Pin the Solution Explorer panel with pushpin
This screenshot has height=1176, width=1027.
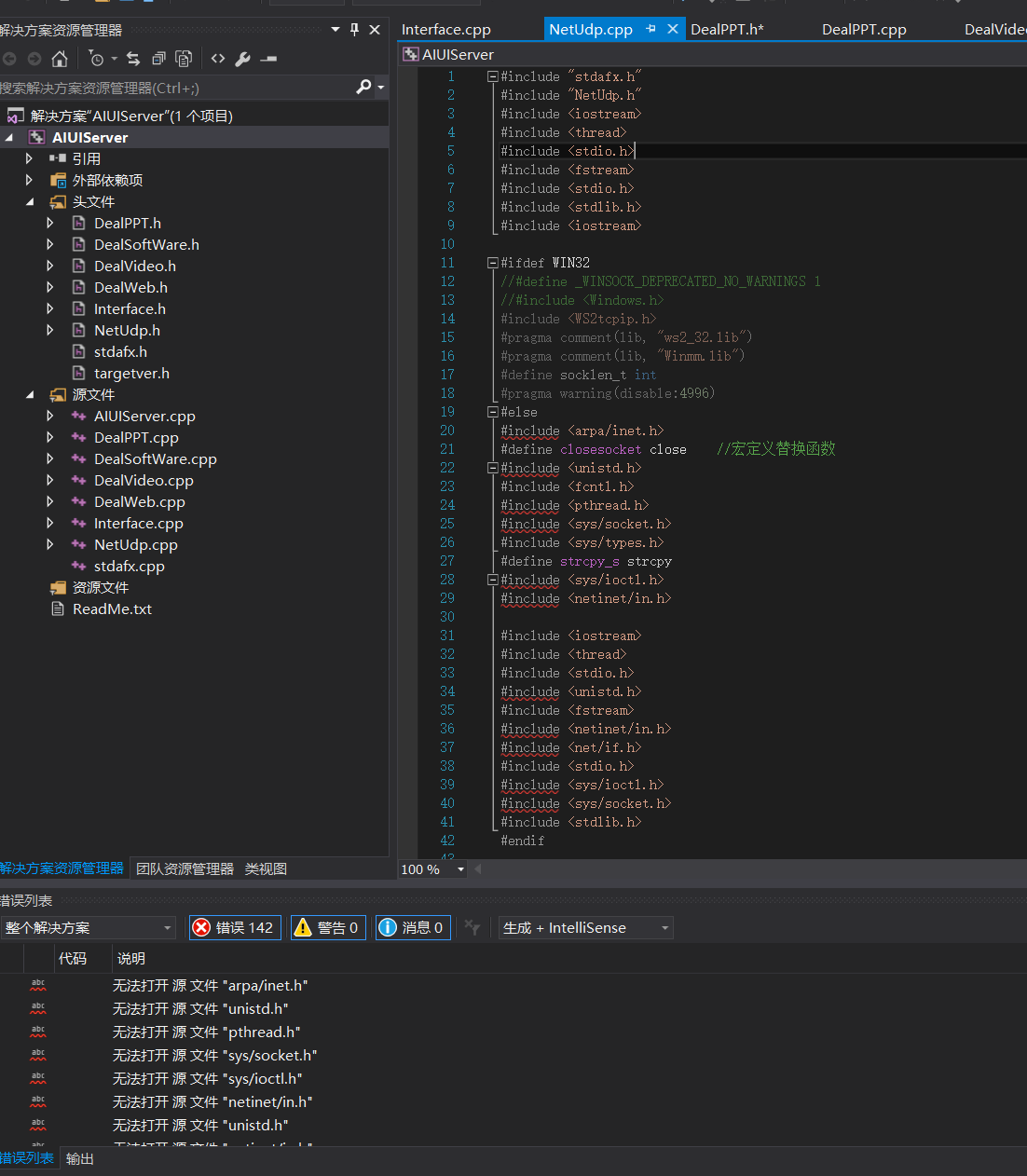tap(354, 30)
